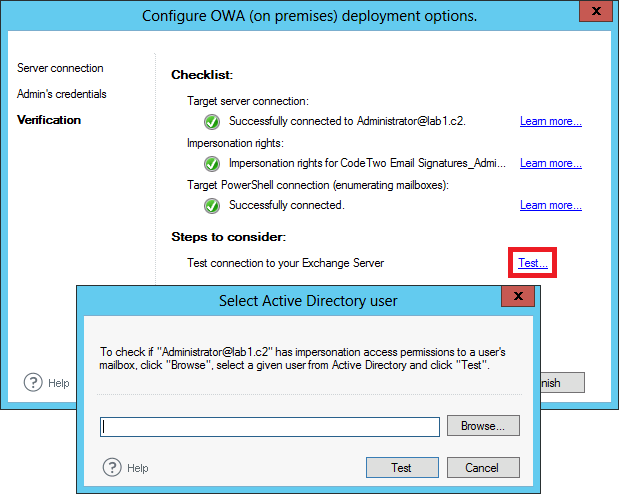Cancel the Select Active Directory user dialog
The height and width of the screenshot is (494, 619).
[483, 468]
